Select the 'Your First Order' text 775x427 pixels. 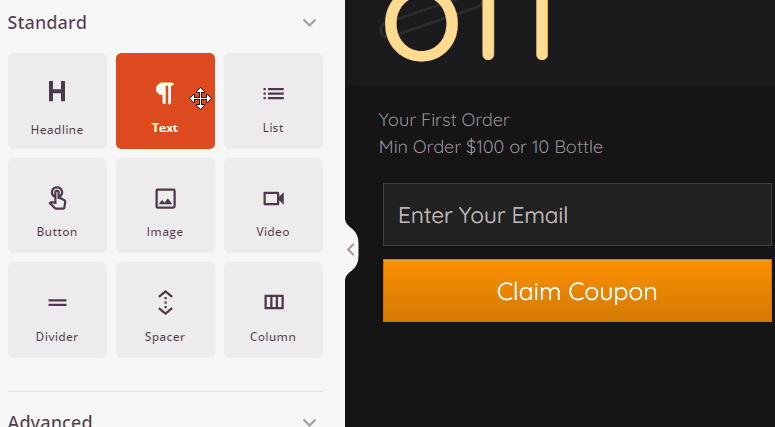tap(444, 121)
